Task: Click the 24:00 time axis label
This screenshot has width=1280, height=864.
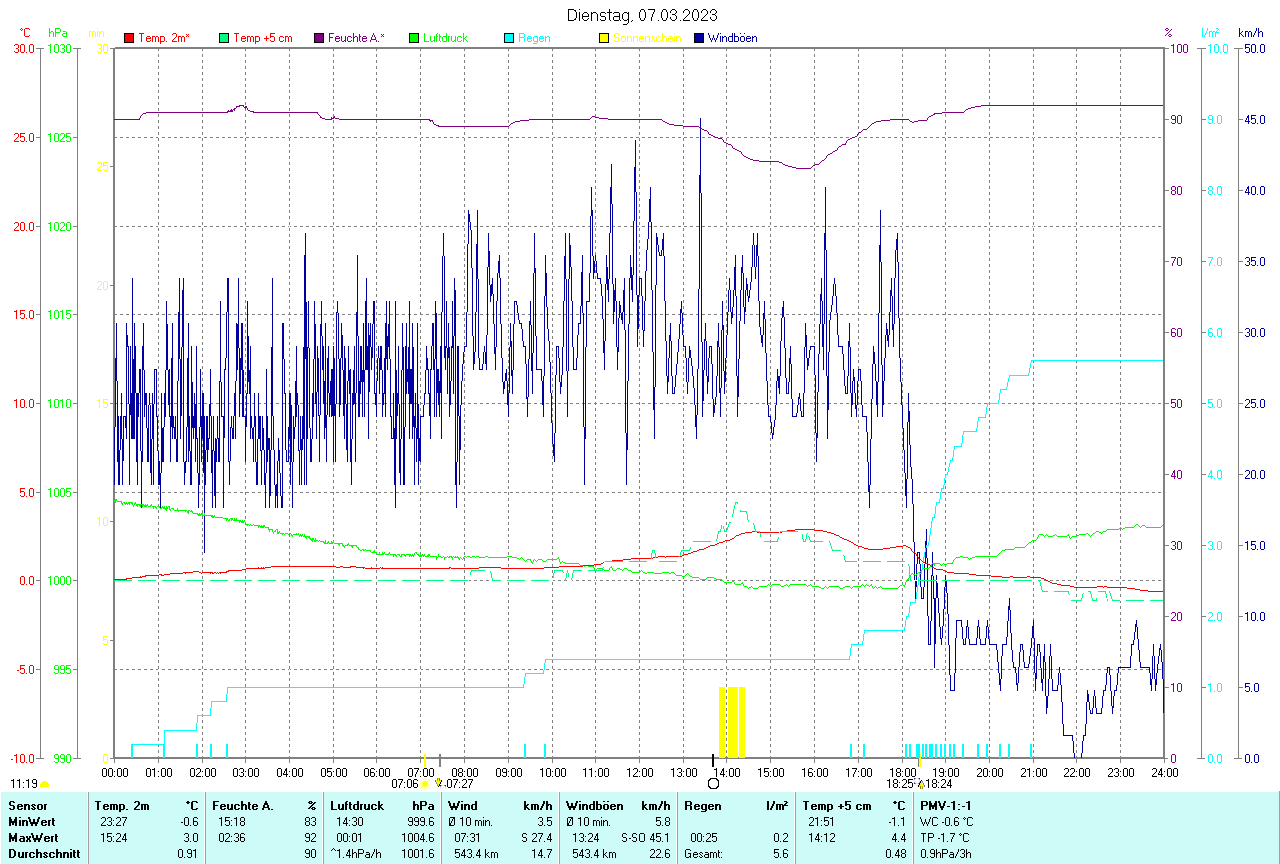Action: tap(1164, 772)
